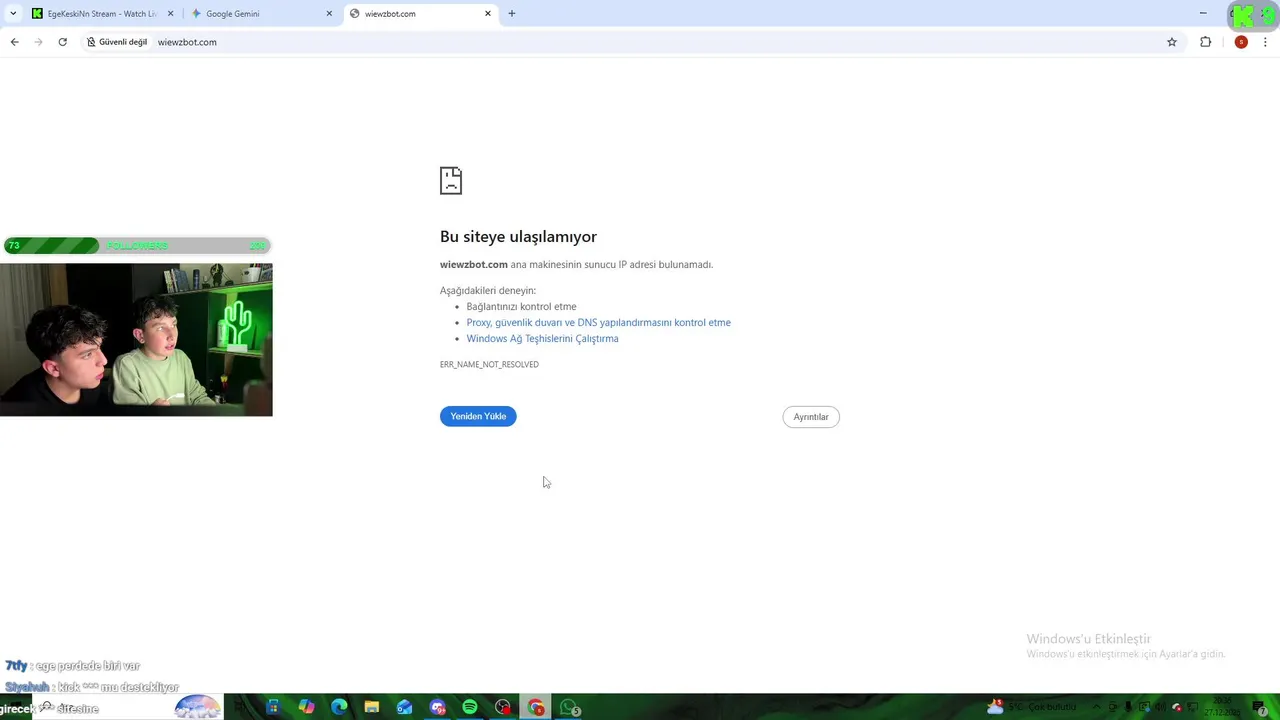Click the microphone tray icon
The height and width of the screenshot is (720, 1280).
(1128, 707)
